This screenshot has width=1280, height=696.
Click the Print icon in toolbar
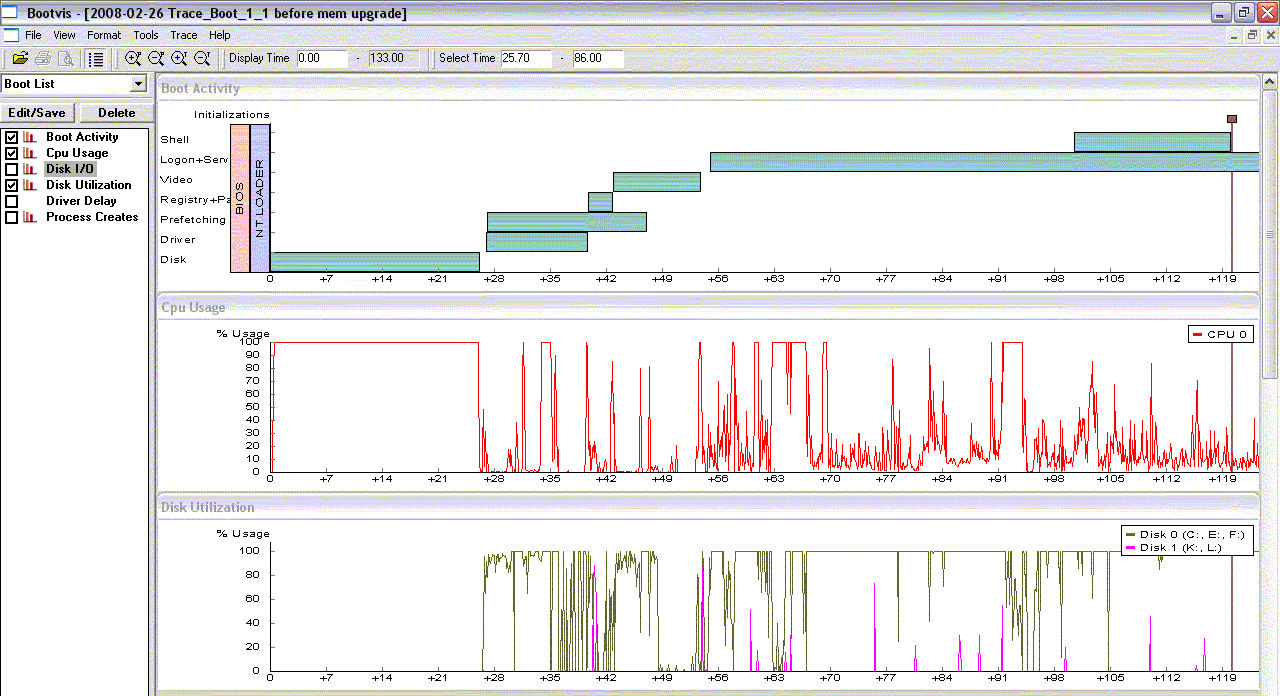coord(43,58)
